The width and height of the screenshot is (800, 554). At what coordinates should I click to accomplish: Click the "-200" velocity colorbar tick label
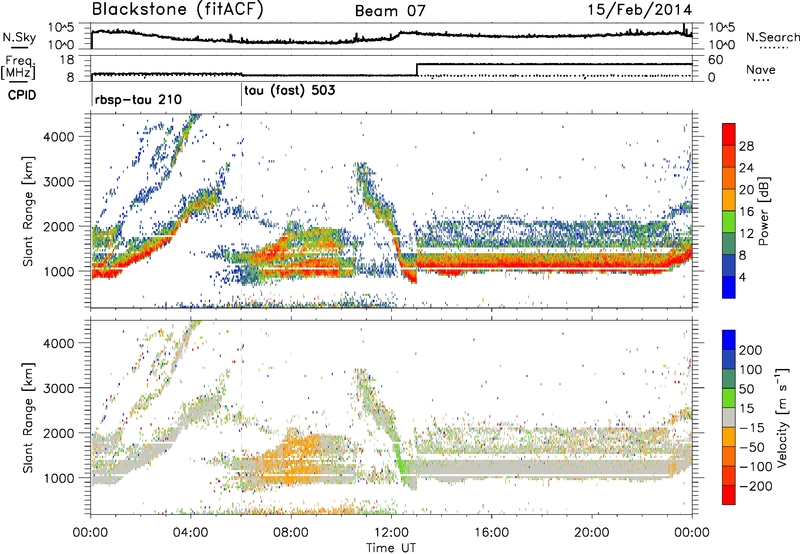(x=755, y=486)
